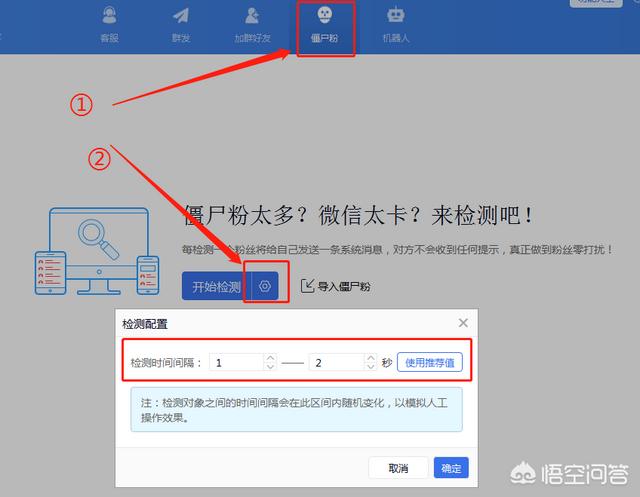640x497 pixels.
Task: Increase the minimum interval value
Action: point(270,358)
